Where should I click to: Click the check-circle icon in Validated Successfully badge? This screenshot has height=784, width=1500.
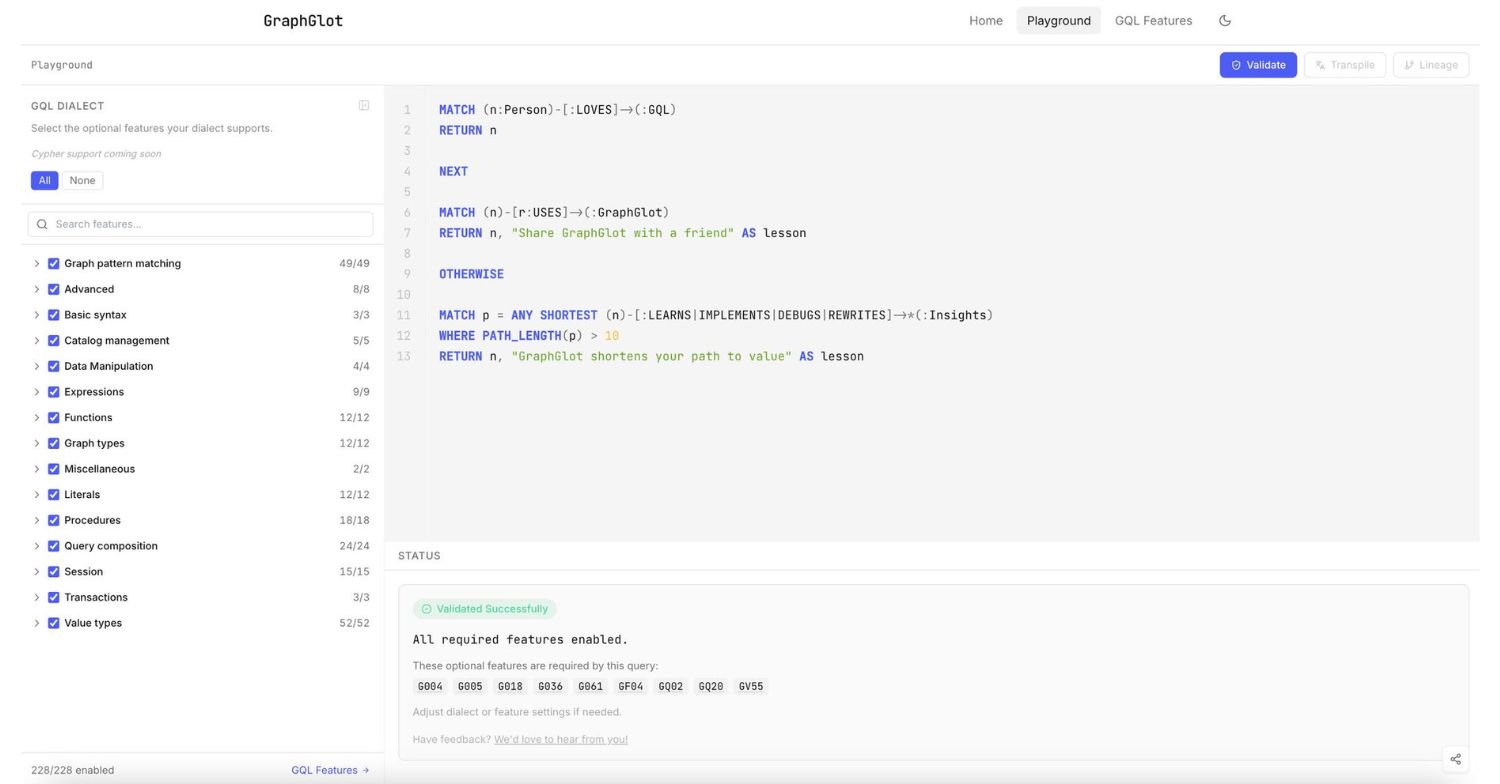coord(427,609)
